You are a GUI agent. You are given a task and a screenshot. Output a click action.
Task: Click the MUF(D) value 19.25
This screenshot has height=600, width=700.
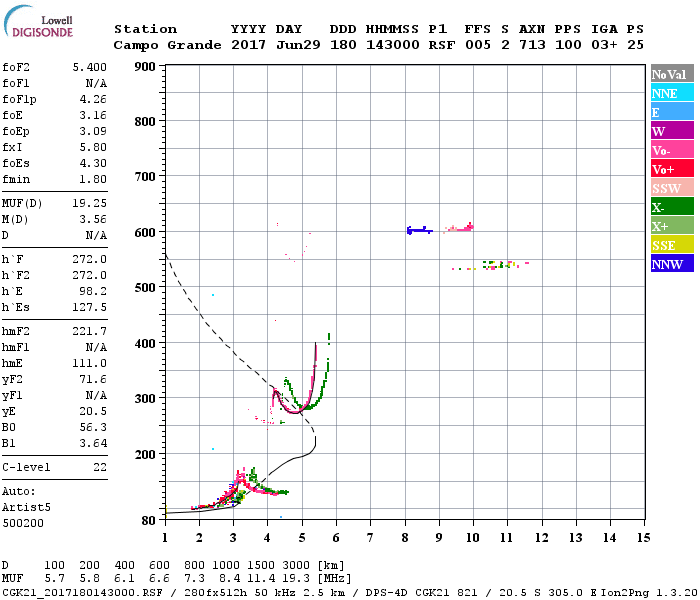[x=90, y=204]
